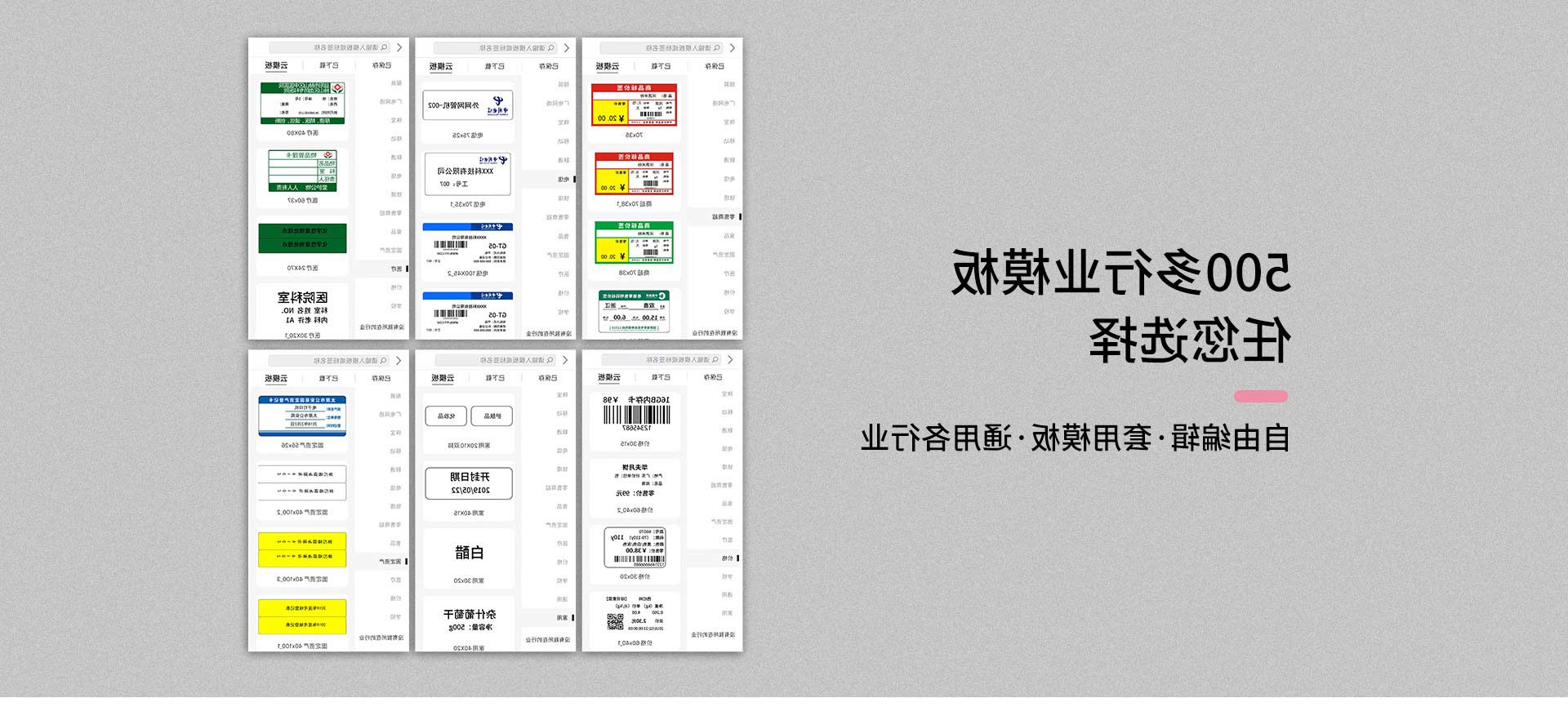
Task: Focus template search field on price screen
Action: click(x=661, y=360)
